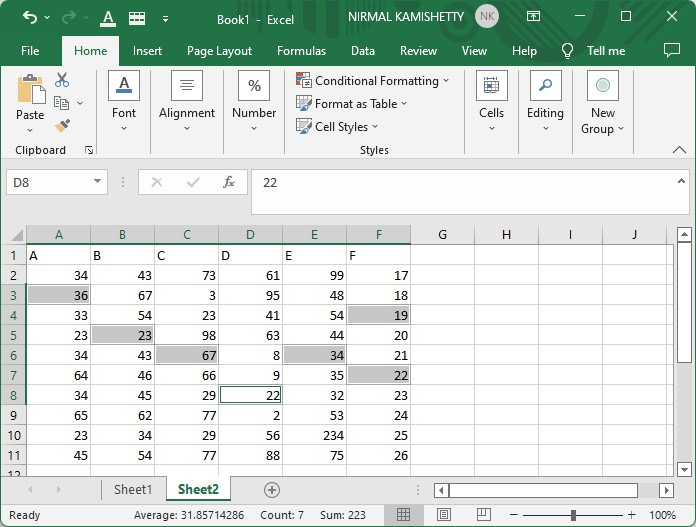
Task: Open the Page Layout tab
Action: pos(219,51)
